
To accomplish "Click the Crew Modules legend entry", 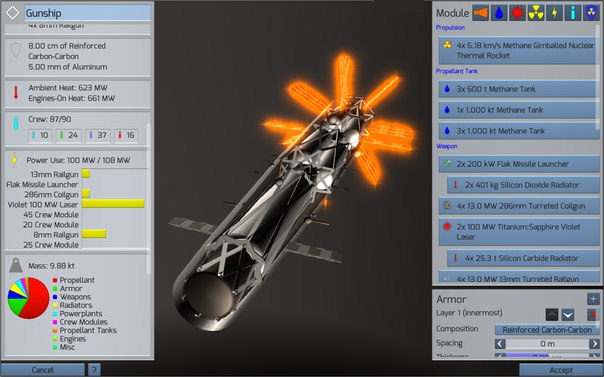I will point(80,322).
